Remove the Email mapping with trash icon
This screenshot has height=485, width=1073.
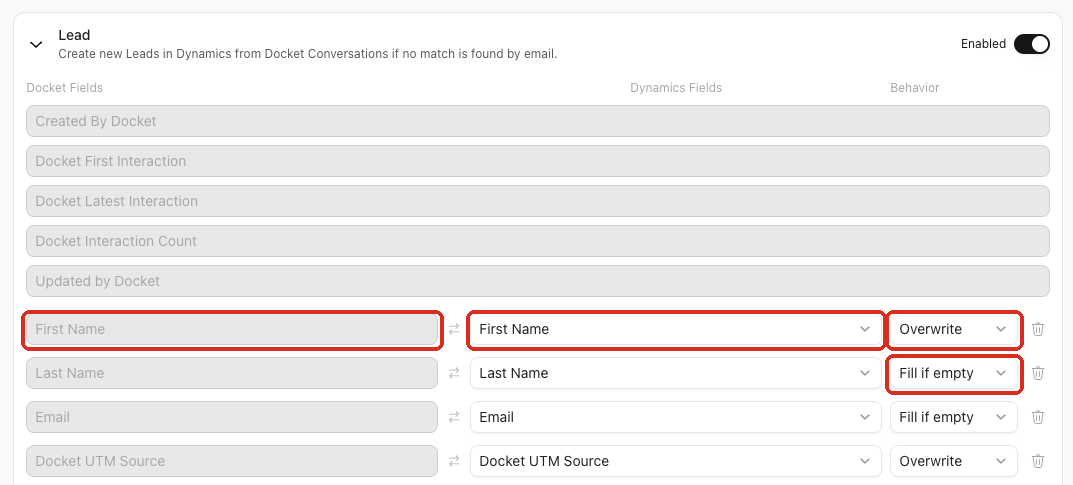pyautogui.click(x=1037, y=417)
